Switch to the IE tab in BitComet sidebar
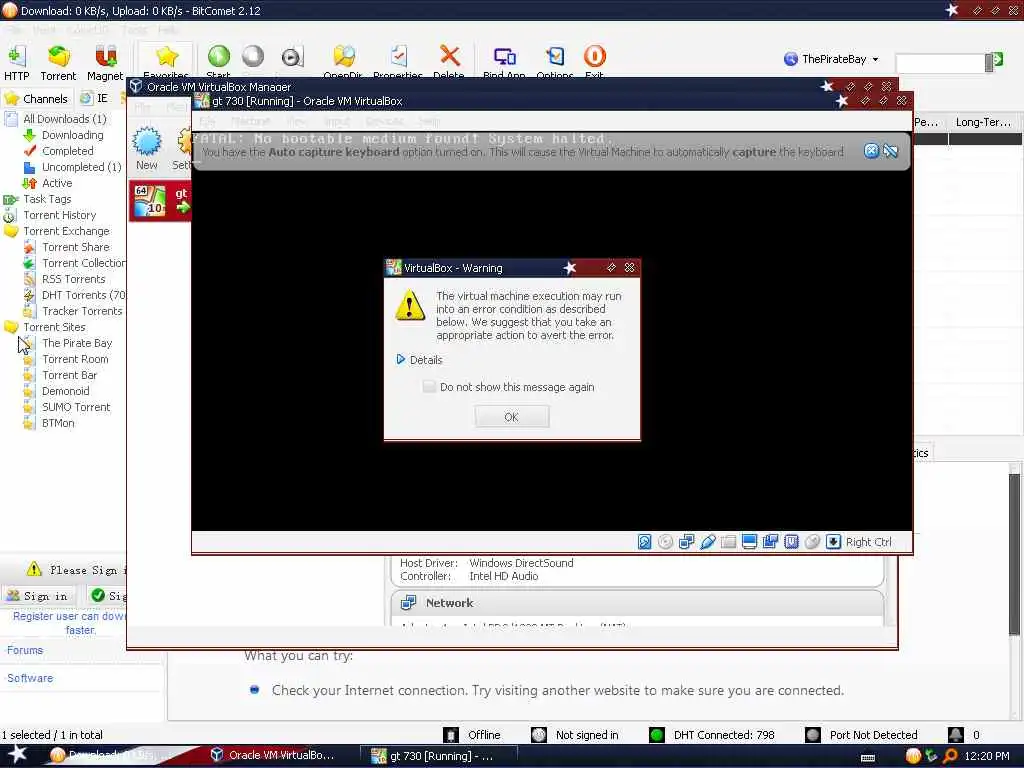 pos(95,98)
